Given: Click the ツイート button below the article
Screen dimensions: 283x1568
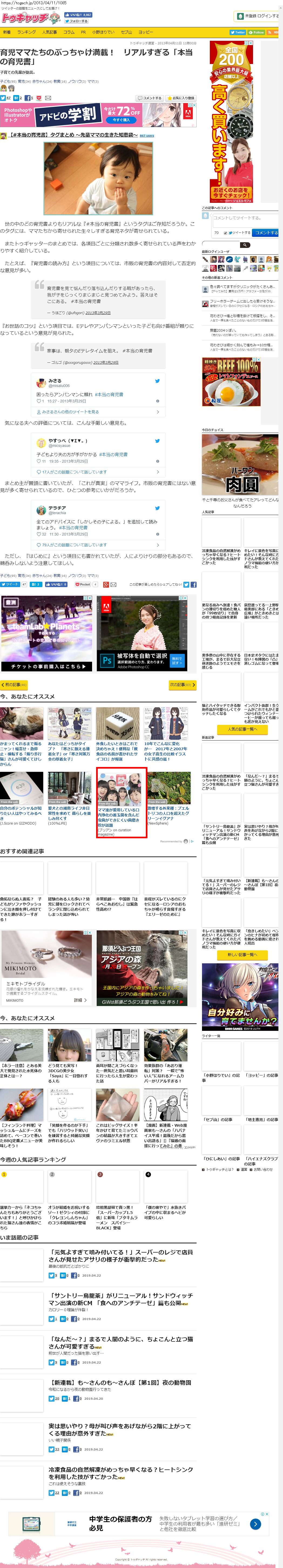Looking at the screenshot, I should pyautogui.click(x=10, y=584).
